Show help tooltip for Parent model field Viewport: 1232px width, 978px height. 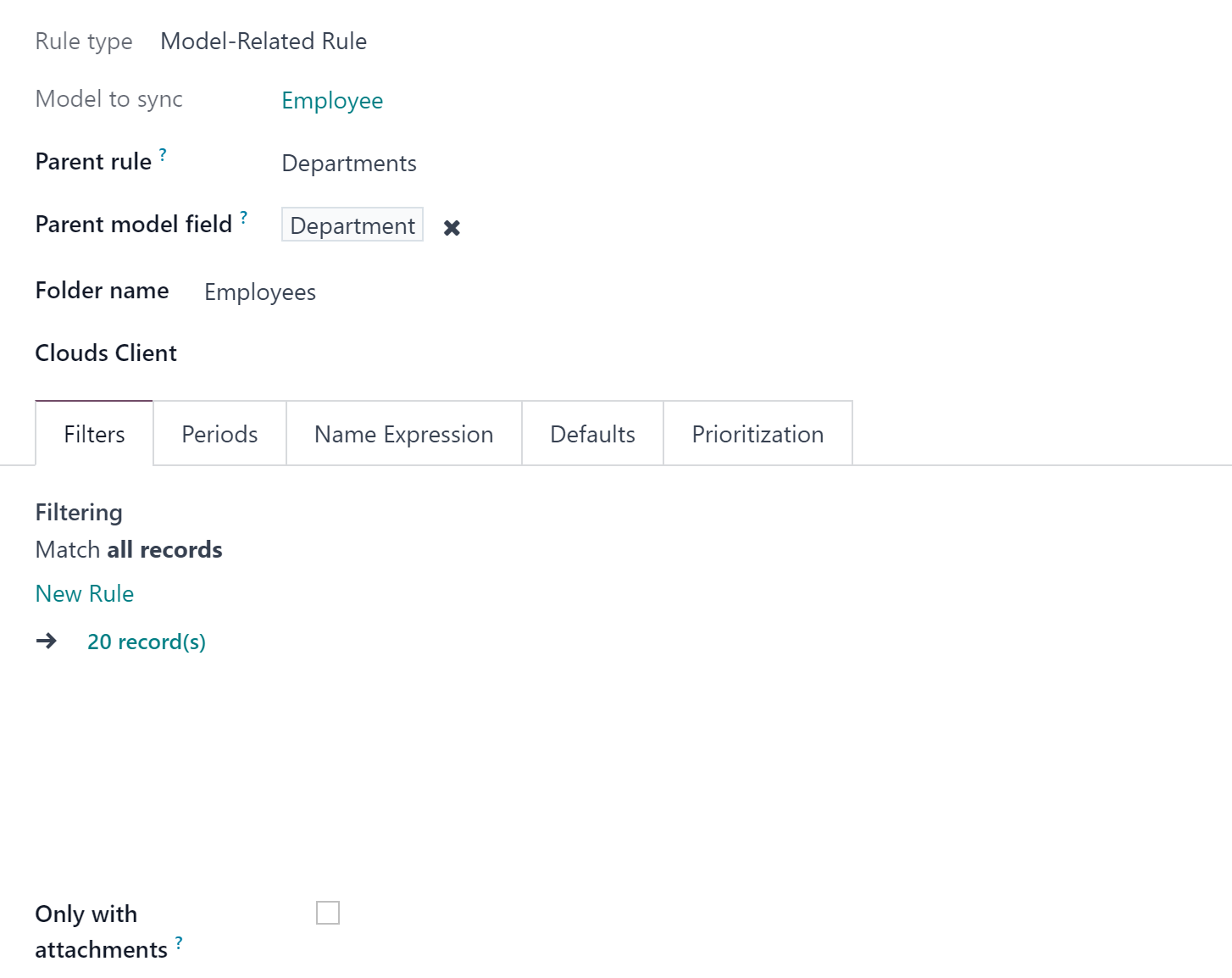click(x=244, y=217)
